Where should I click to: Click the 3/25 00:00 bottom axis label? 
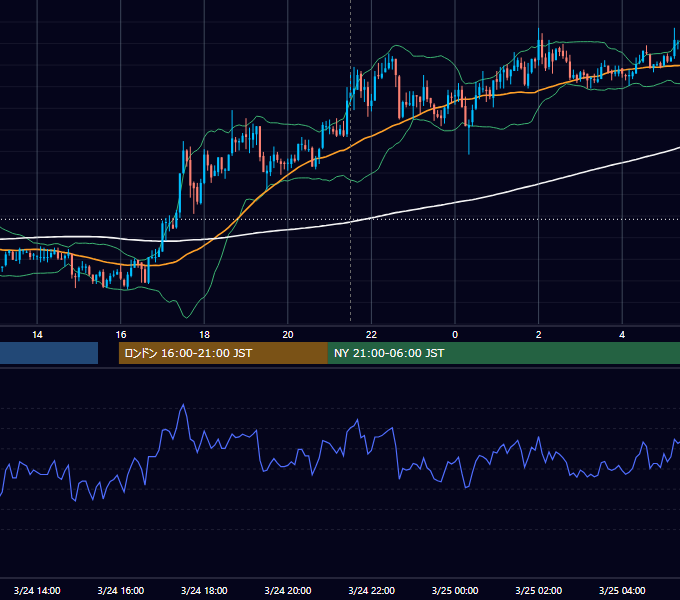[x=455, y=590]
